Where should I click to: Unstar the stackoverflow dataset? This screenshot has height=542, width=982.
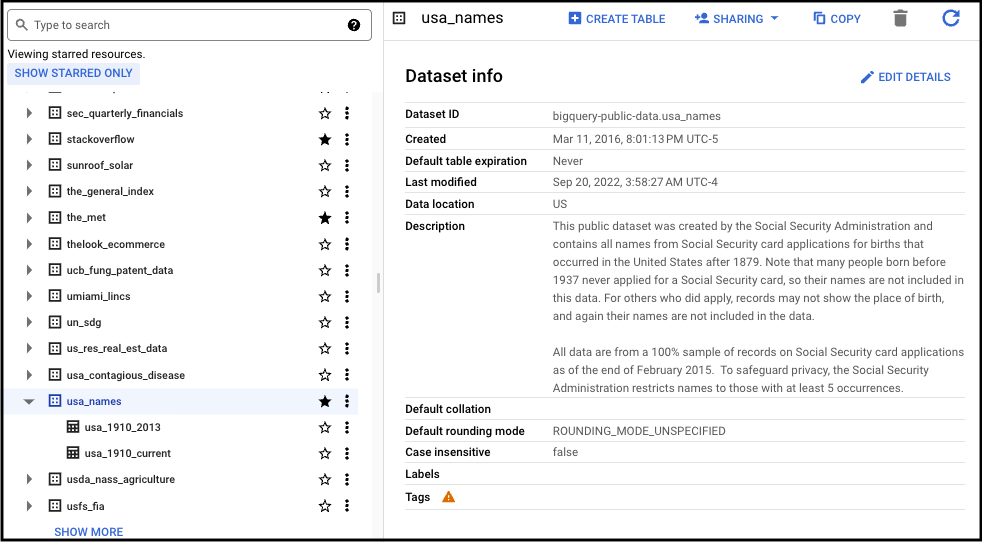tap(324, 139)
